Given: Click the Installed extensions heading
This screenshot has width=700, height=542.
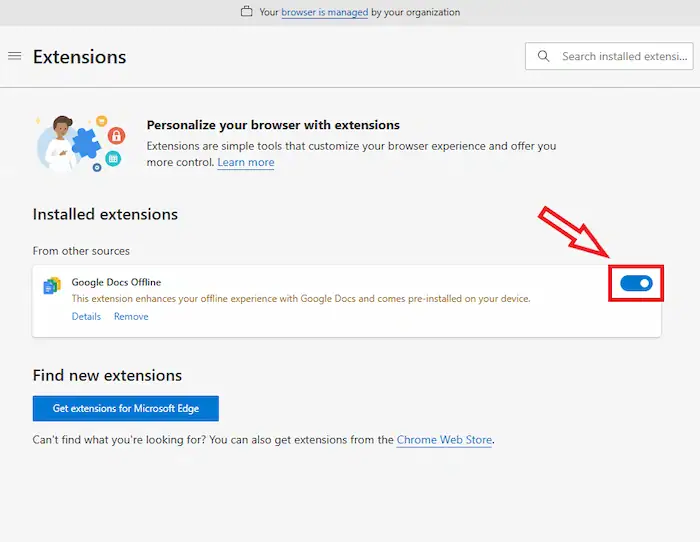Looking at the screenshot, I should [105, 214].
